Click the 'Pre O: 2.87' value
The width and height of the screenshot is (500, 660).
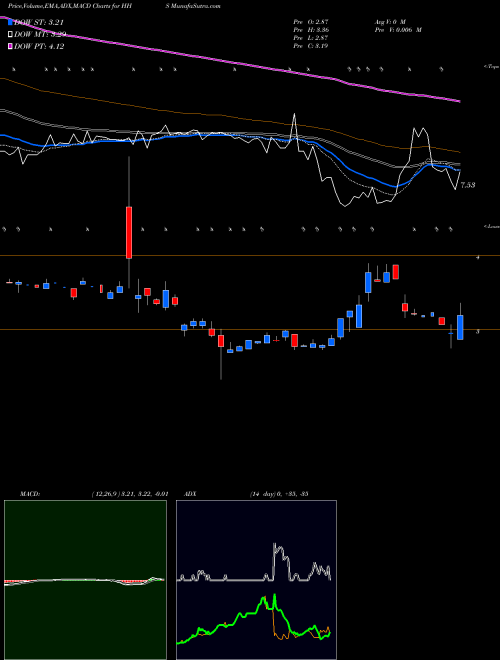tap(311, 21)
